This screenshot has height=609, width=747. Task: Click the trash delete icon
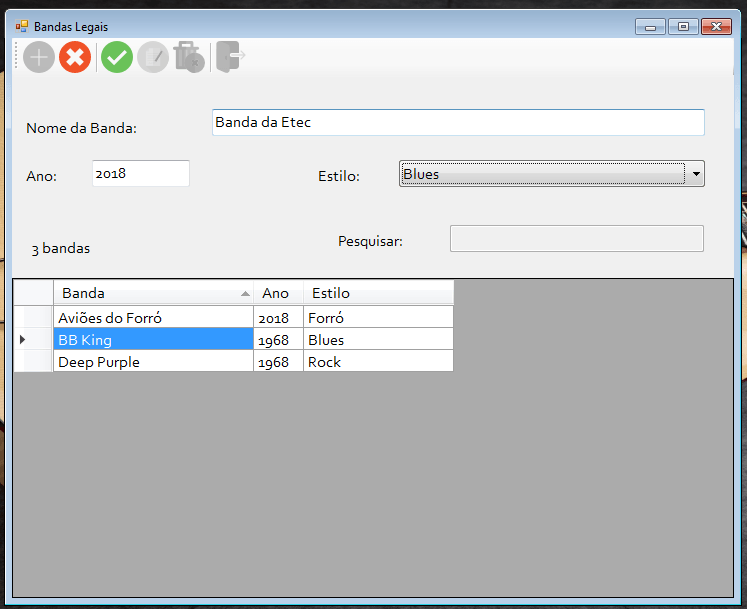click(189, 57)
